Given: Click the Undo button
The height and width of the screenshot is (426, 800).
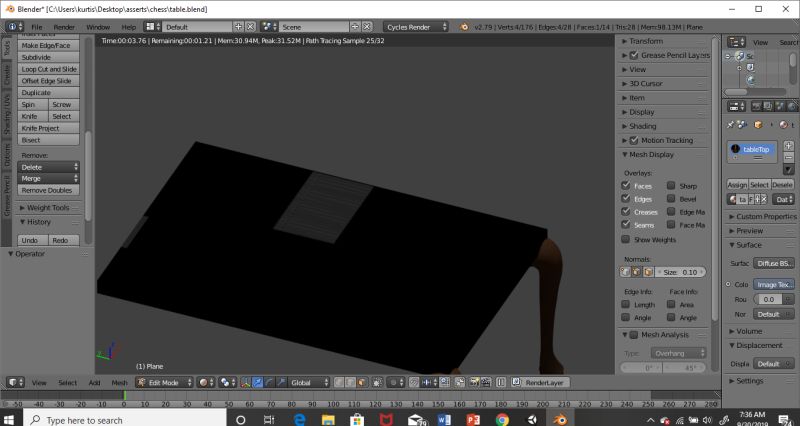Looking at the screenshot, I should coord(33,240).
